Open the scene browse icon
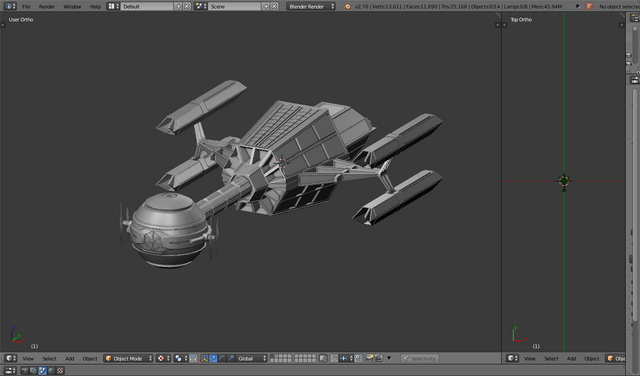 tap(200, 6)
